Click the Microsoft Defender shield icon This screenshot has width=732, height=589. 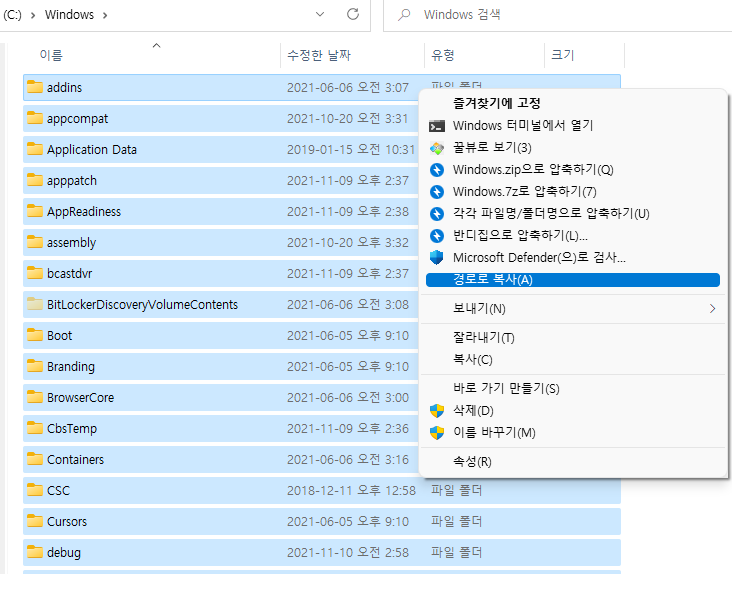(x=436, y=258)
